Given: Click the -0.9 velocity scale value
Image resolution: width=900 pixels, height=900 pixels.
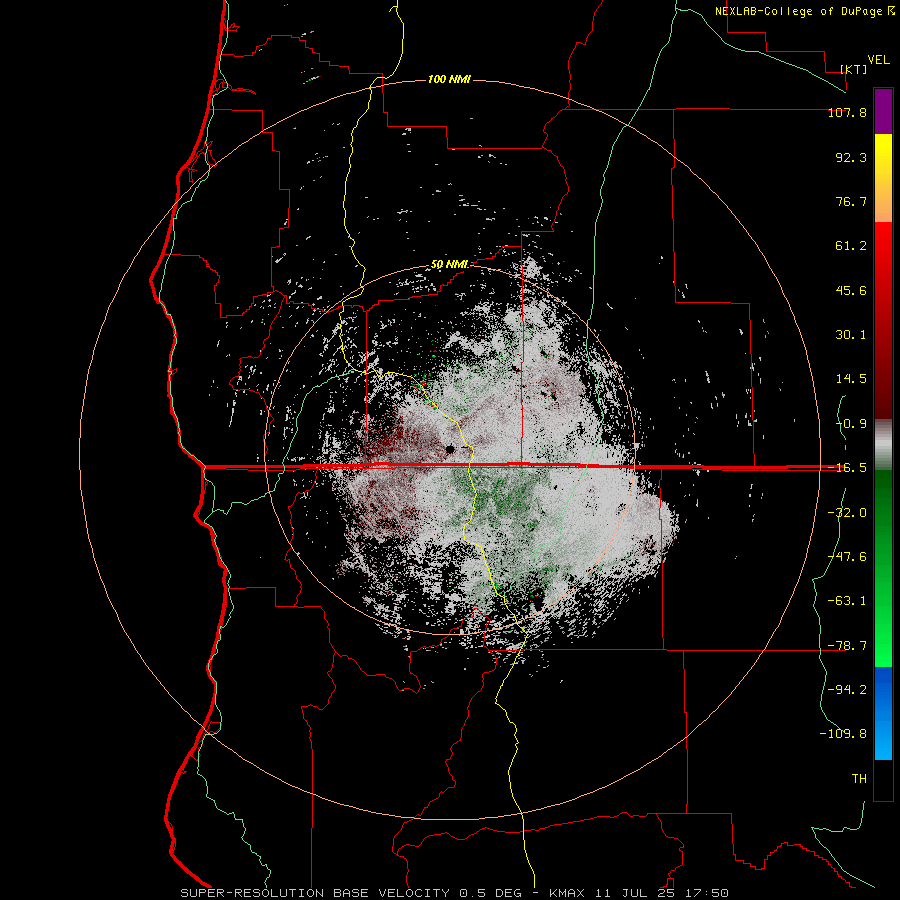Looking at the screenshot, I should click(x=851, y=424).
